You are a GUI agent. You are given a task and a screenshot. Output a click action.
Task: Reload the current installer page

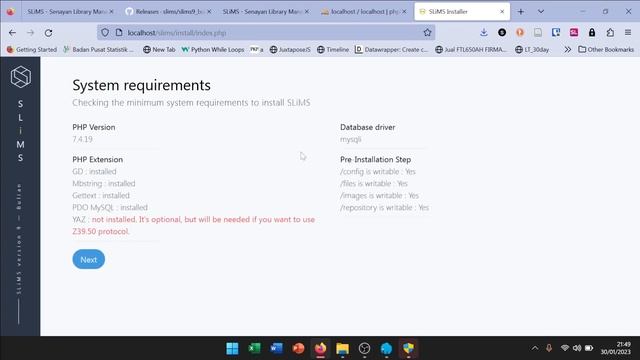(48, 33)
